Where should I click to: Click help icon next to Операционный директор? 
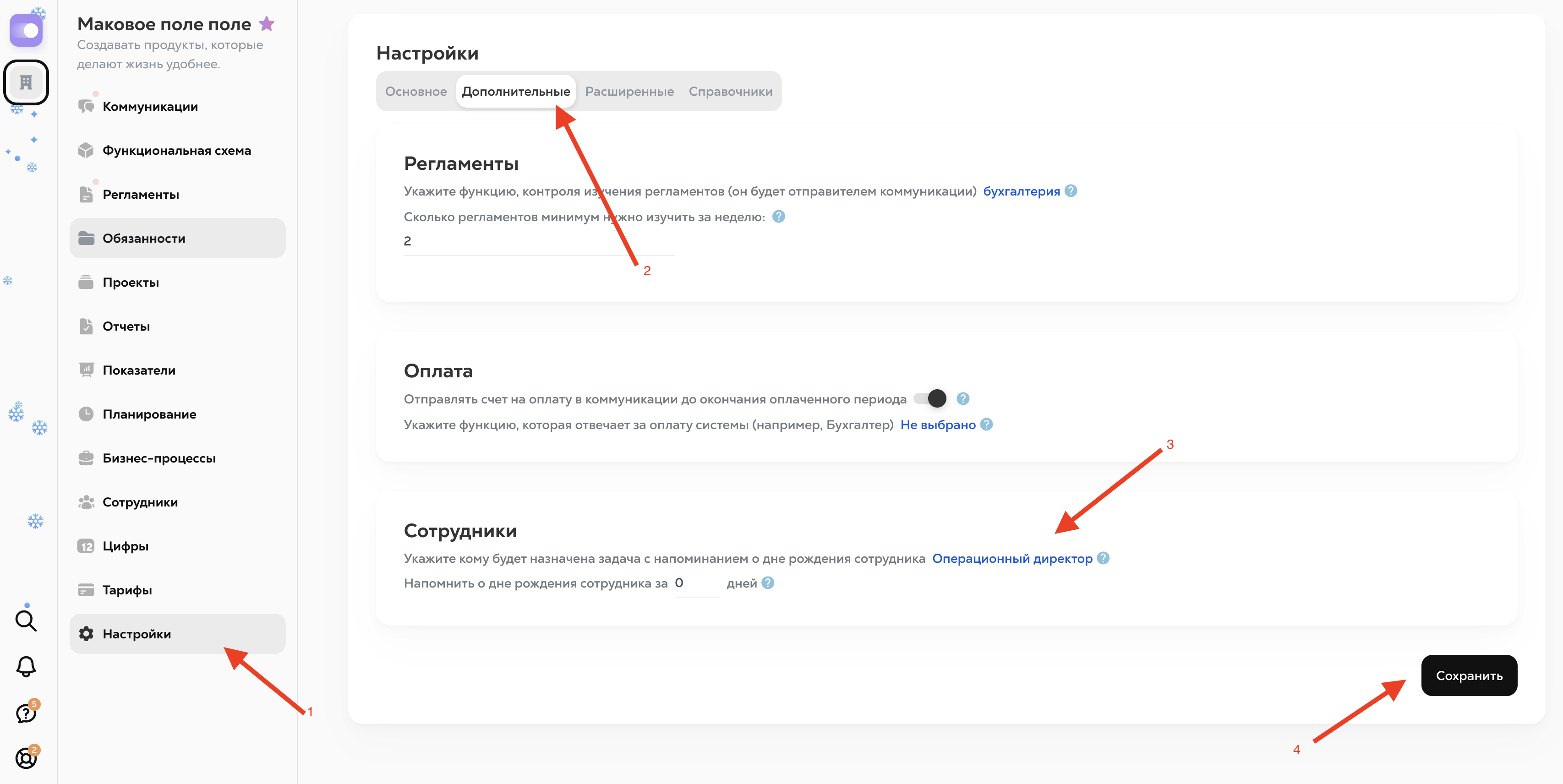[x=1104, y=558]
